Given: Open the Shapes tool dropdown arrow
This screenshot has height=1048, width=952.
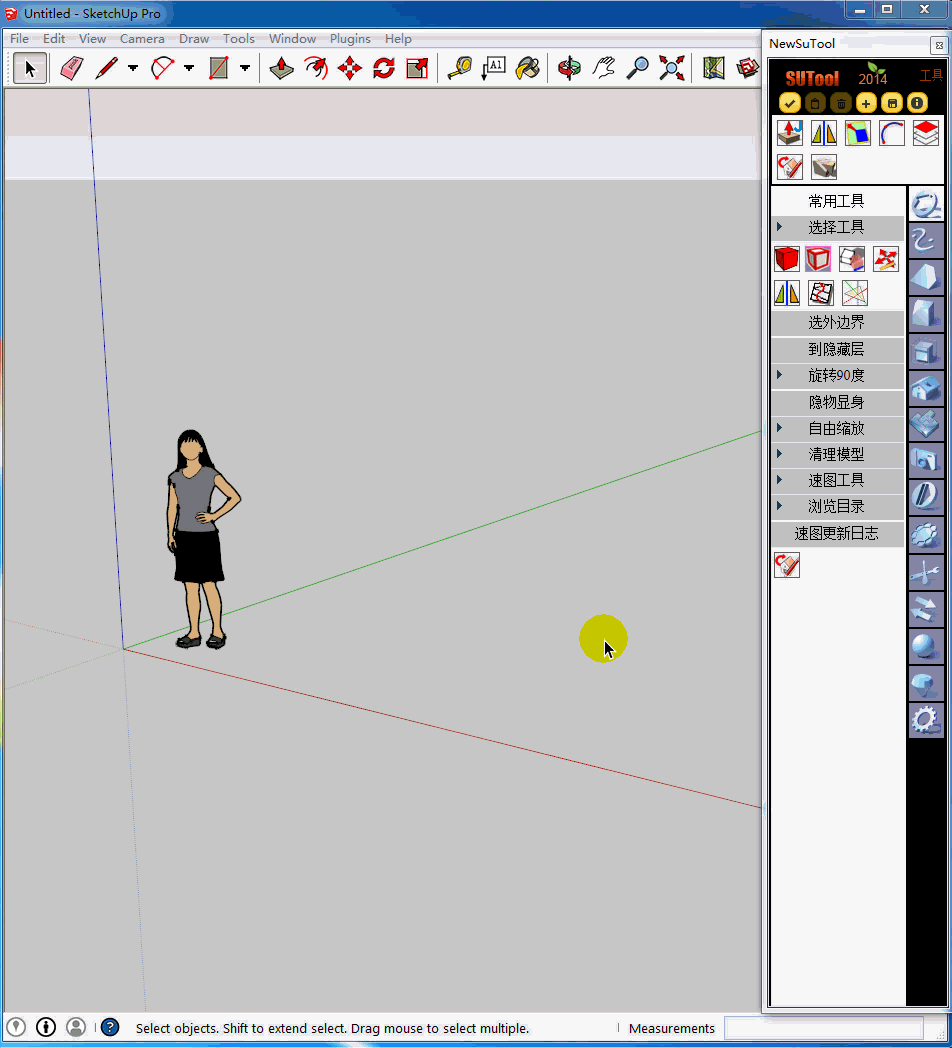Looking at the screenshot, I should coord(245,68).
